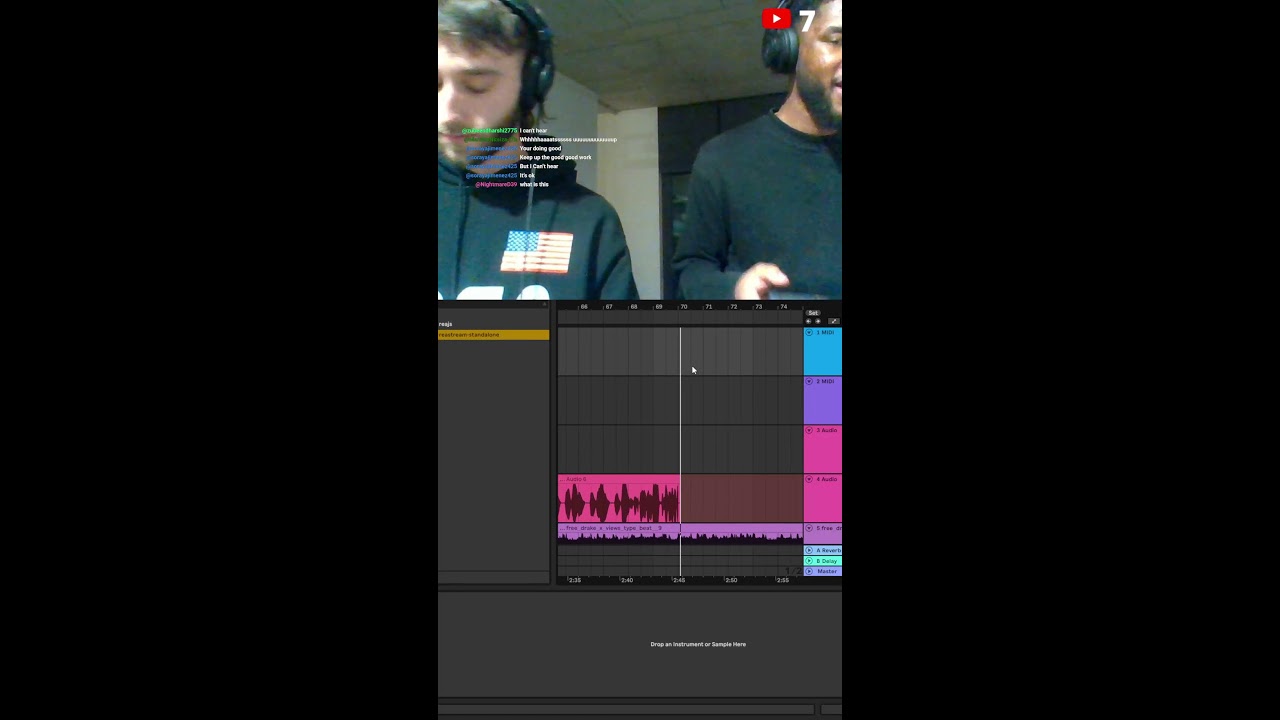Collapse the 2 MIDI track
This screenshot has width=1280, height=720.
point(809,381)
